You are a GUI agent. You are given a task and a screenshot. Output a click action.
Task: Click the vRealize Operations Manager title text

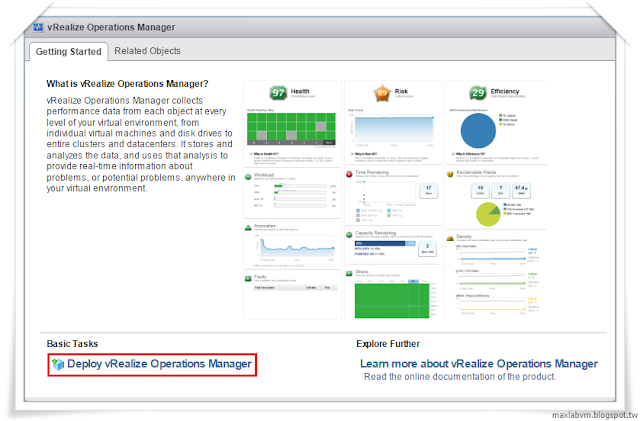click(111, 27)
